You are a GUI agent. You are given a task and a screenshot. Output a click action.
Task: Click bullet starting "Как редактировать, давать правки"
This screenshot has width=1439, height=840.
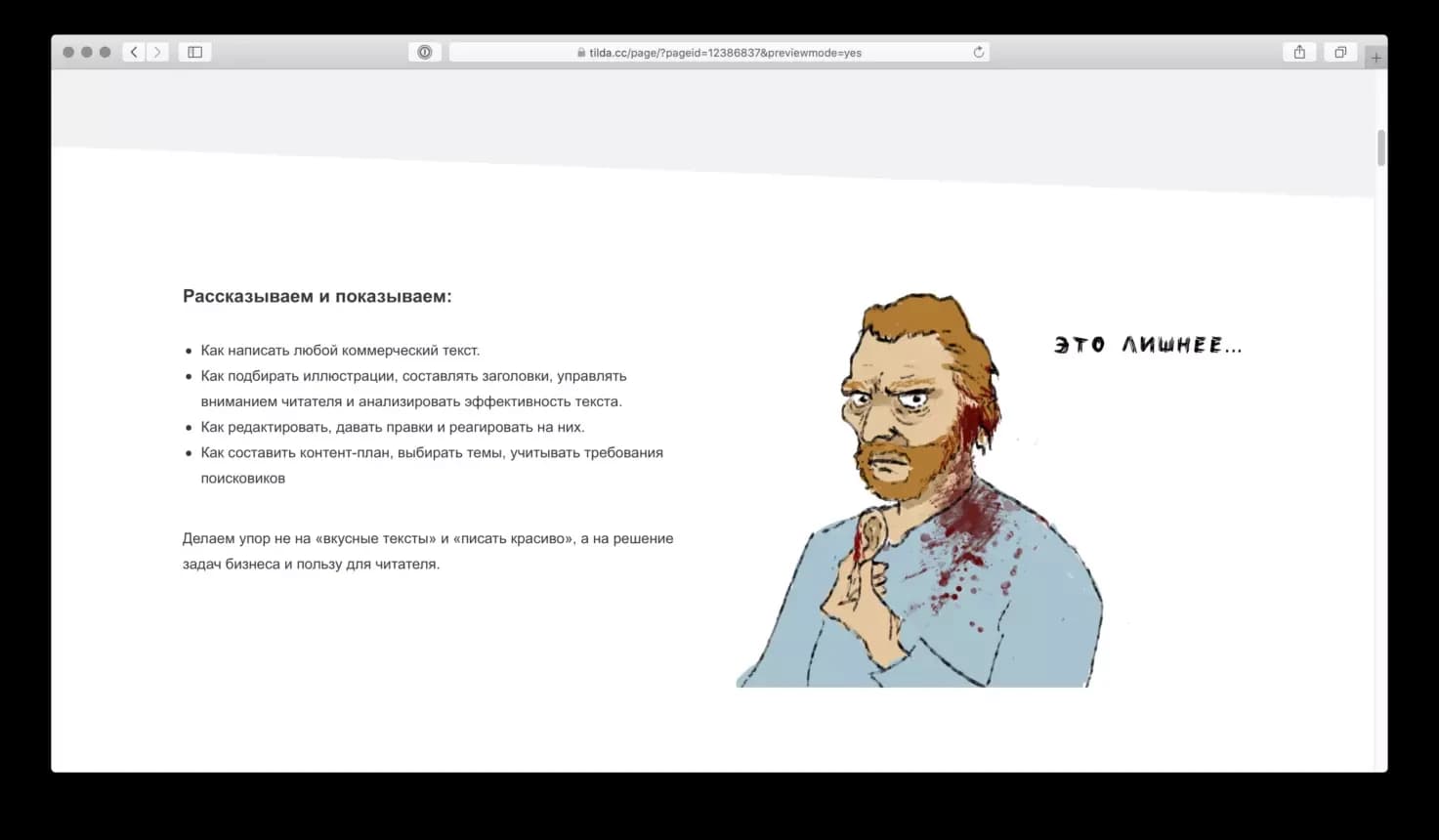(392, 427)
